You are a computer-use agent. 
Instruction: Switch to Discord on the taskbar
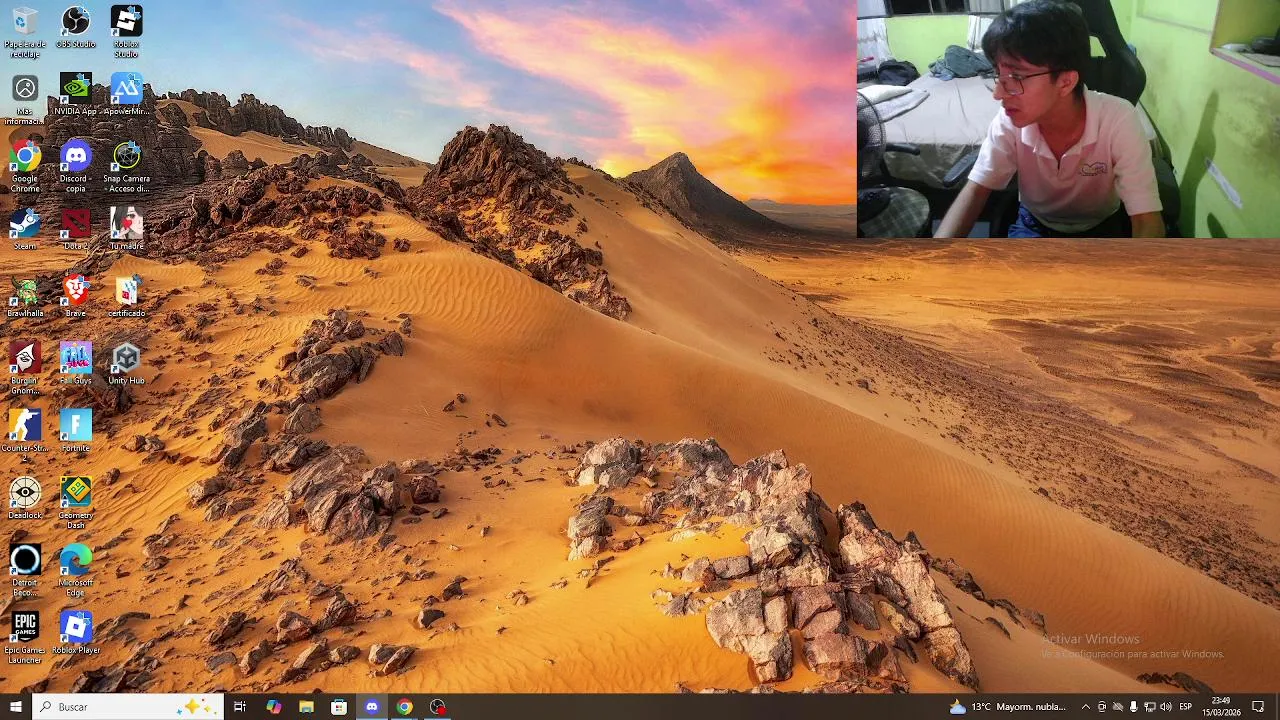coord(372,707)
